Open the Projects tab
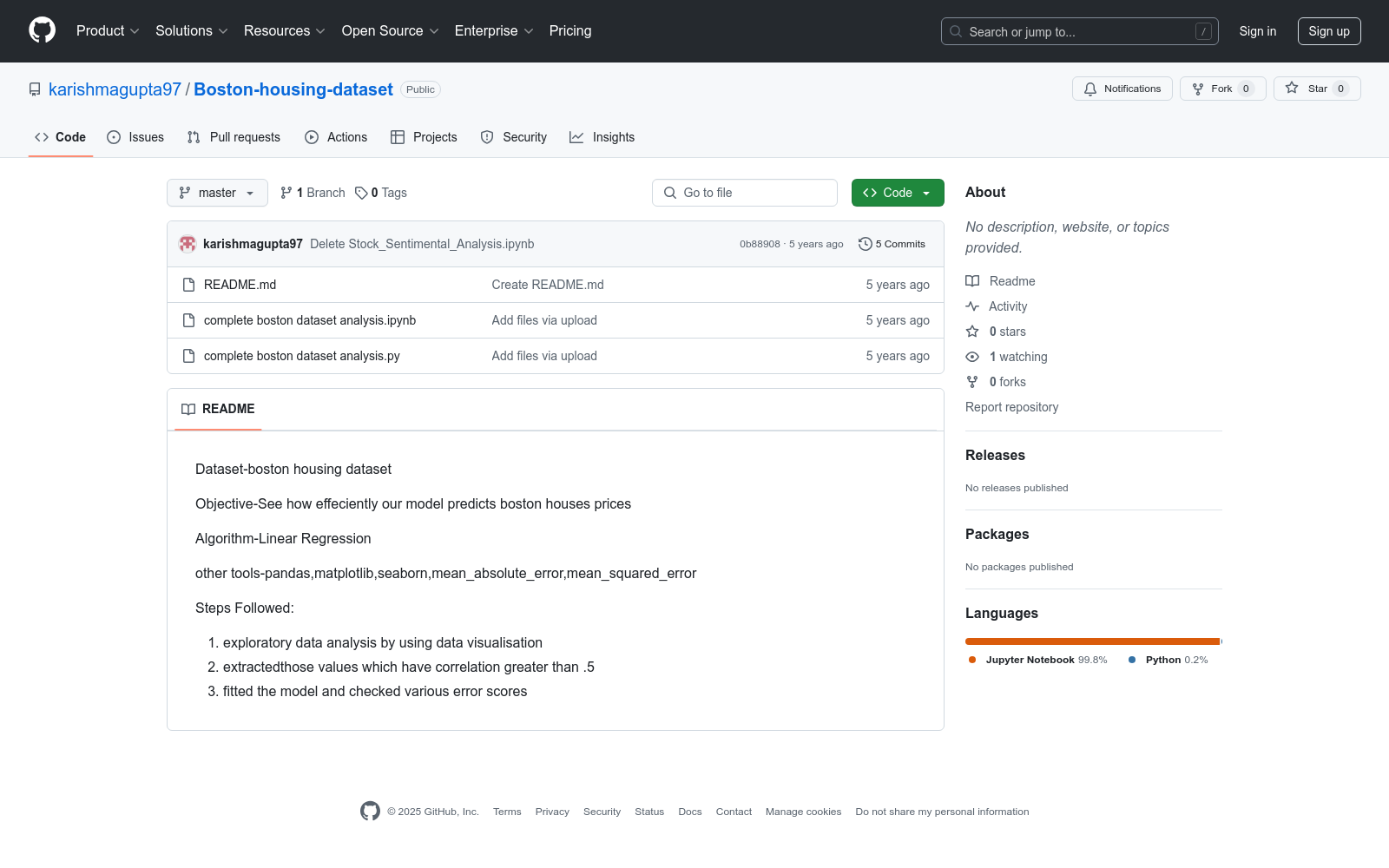Viewport: 1389px width, 868px height. coord(424,137)
